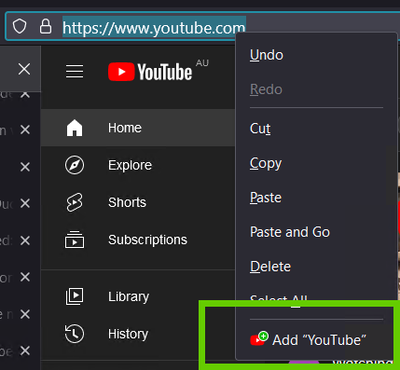Click the Library icon
This screenshot has height=370, width=400.
coord(74,296)
